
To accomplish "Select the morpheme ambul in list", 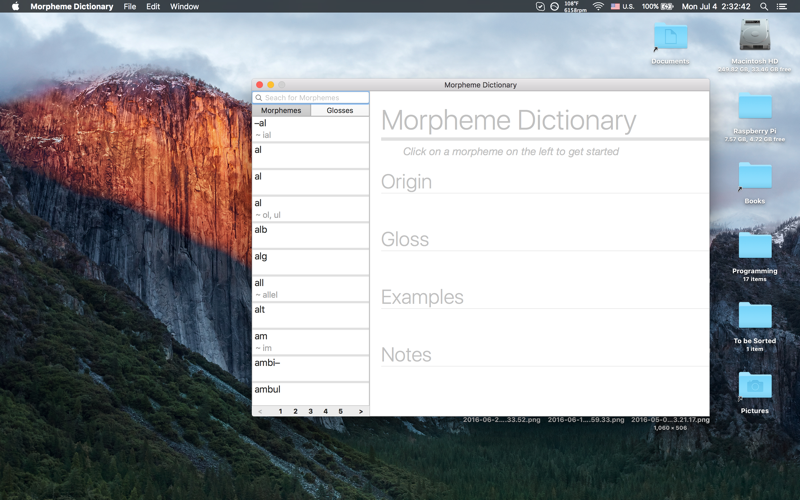I will pyautogui.click(x=310, y=394).
